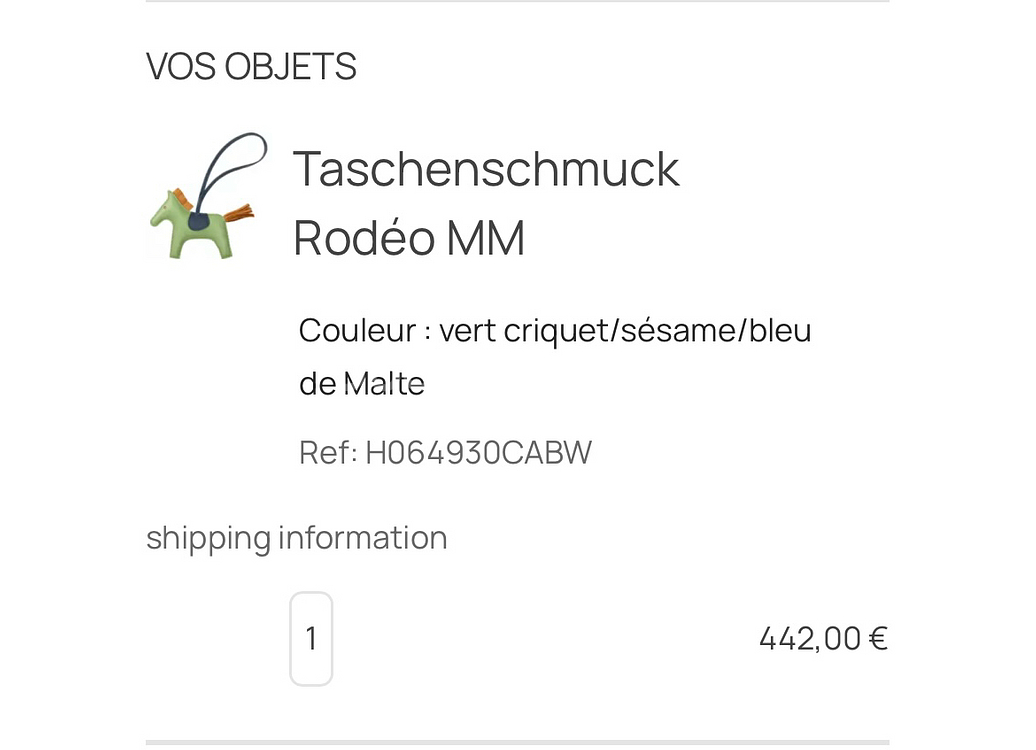Screen dimensions: 1036x750
Task: Click the VOS OBJETS section heading
Action: 251,67
